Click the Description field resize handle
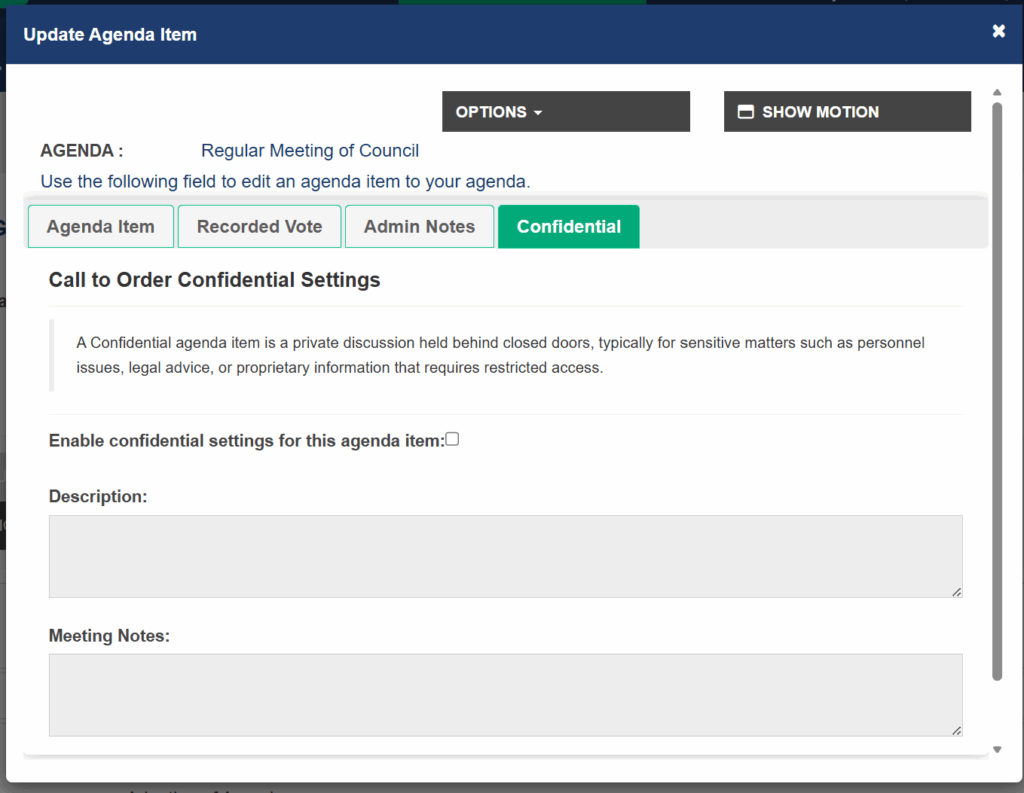 [x=956, y=592]
